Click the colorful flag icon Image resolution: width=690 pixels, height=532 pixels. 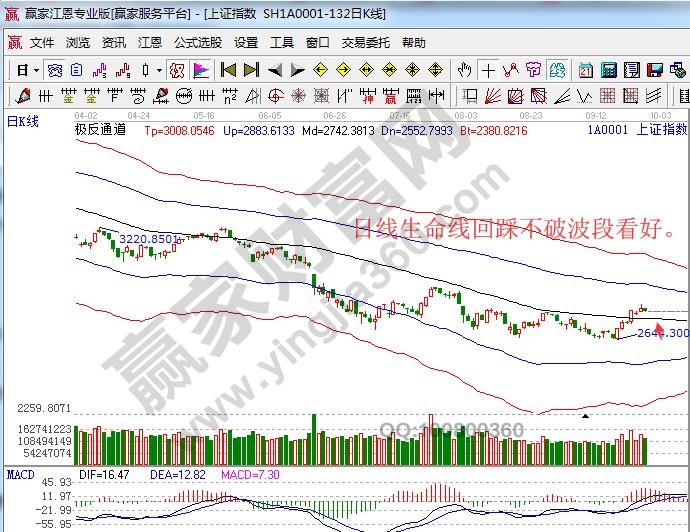(201, 70)
